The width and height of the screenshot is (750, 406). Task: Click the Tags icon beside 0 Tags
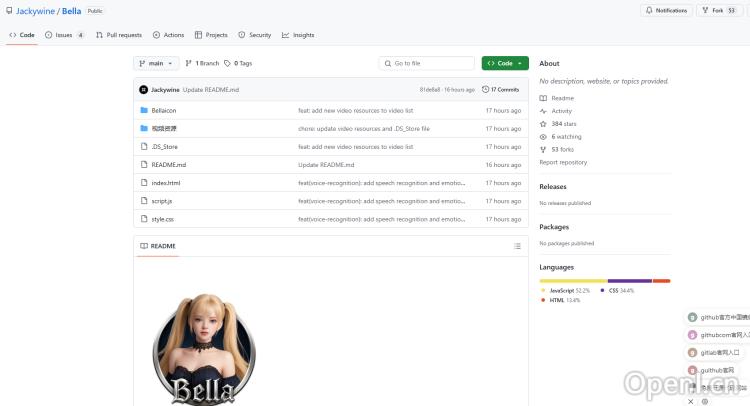(x=228, y=63)
